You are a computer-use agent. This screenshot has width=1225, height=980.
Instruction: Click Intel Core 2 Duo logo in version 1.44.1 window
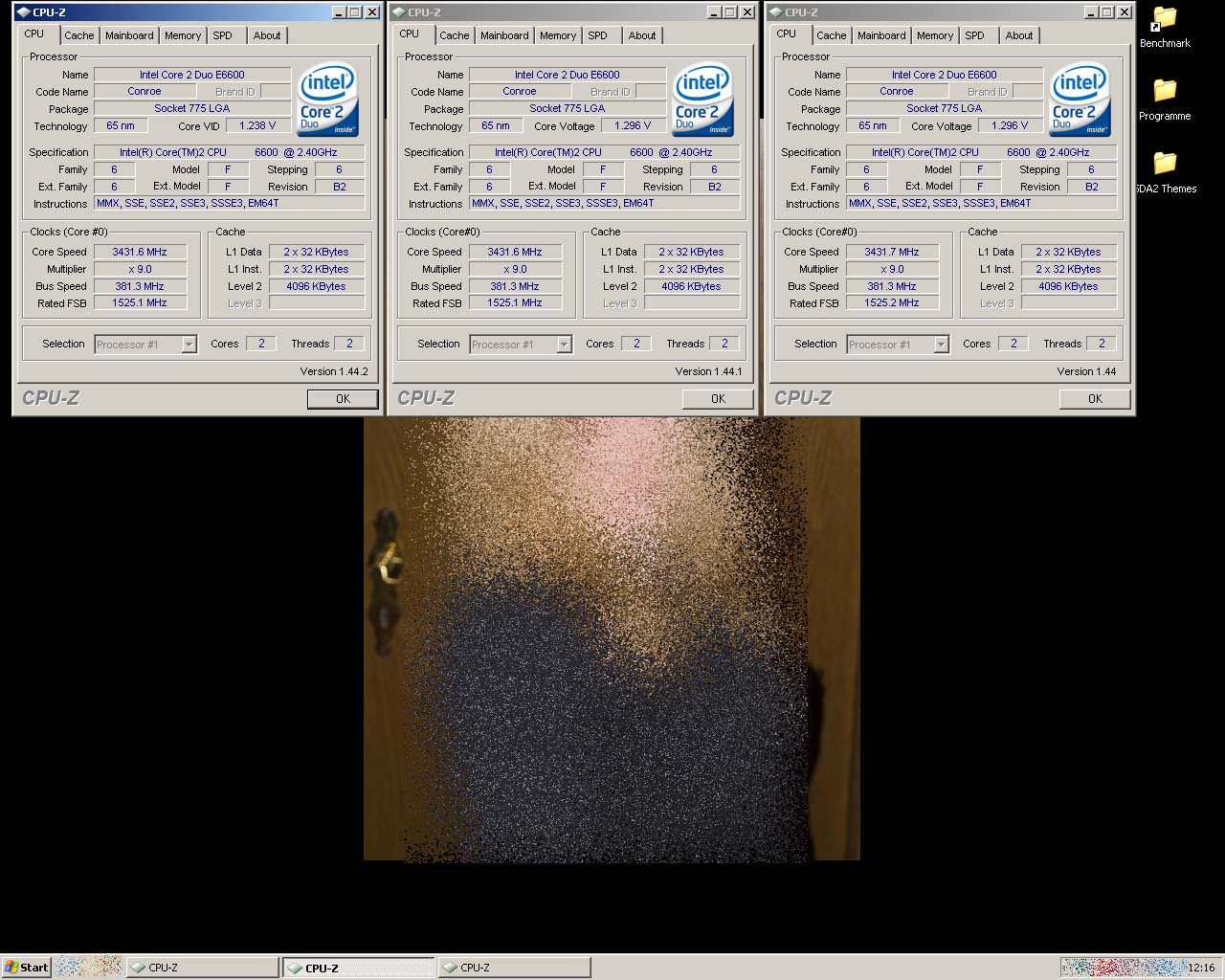[x=702, y=100]
